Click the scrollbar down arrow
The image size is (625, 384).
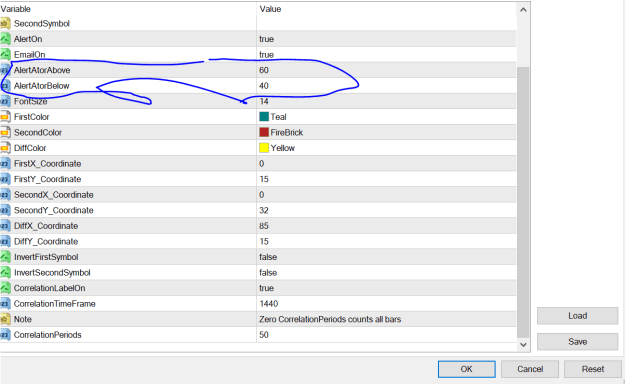pyautogui.click(x=523, y=345)
